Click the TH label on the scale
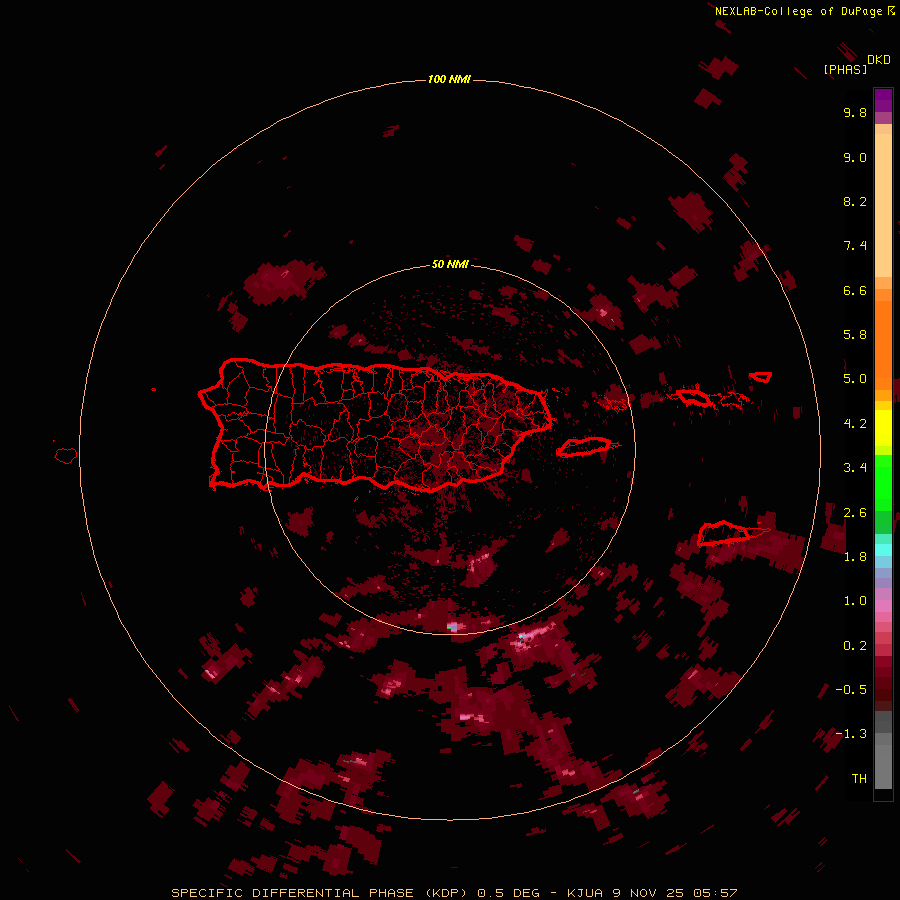The height and width of the screenshot is (900, 900). pos(859,779)
